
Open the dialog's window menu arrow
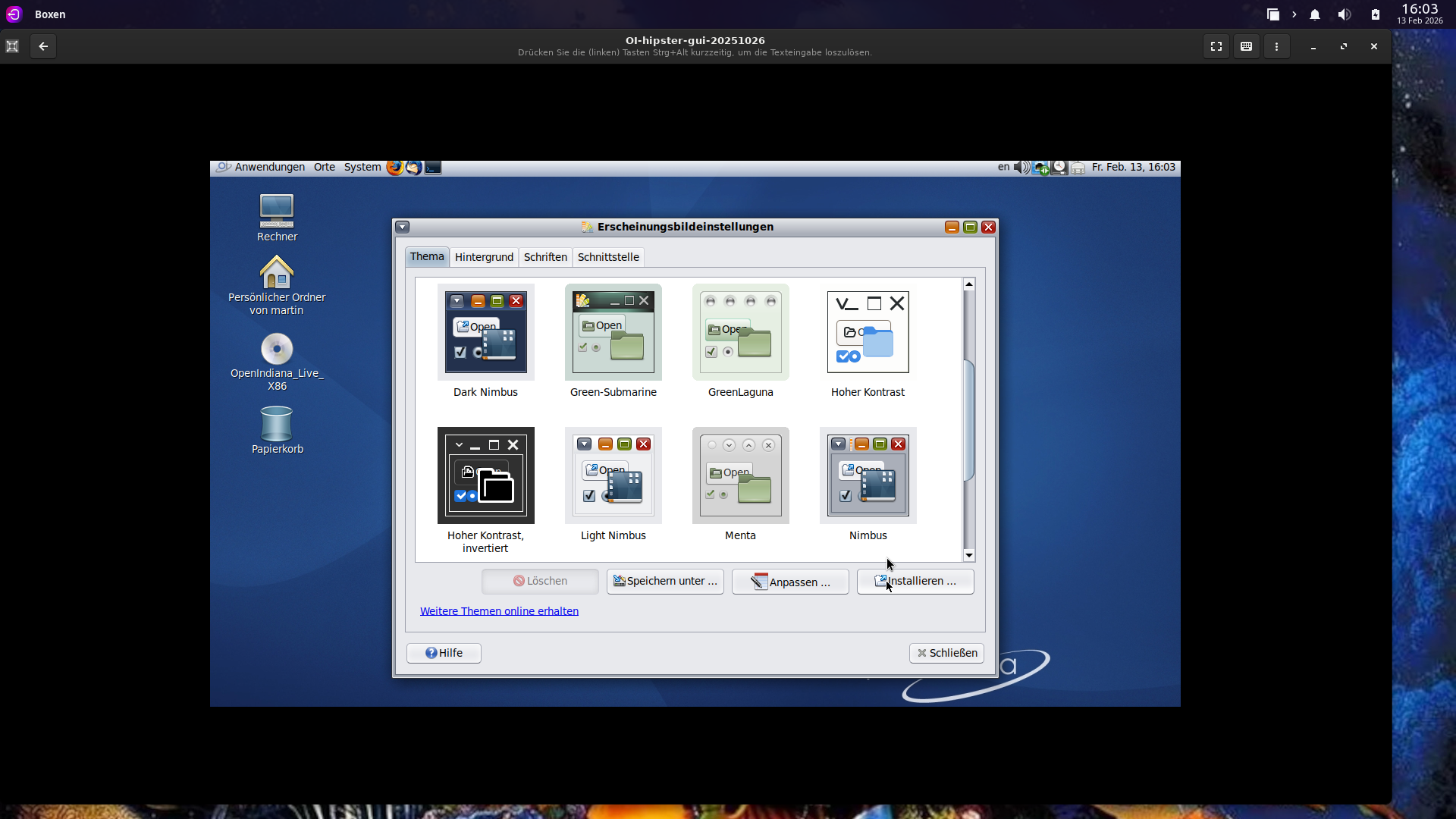(x=403, y=227)
